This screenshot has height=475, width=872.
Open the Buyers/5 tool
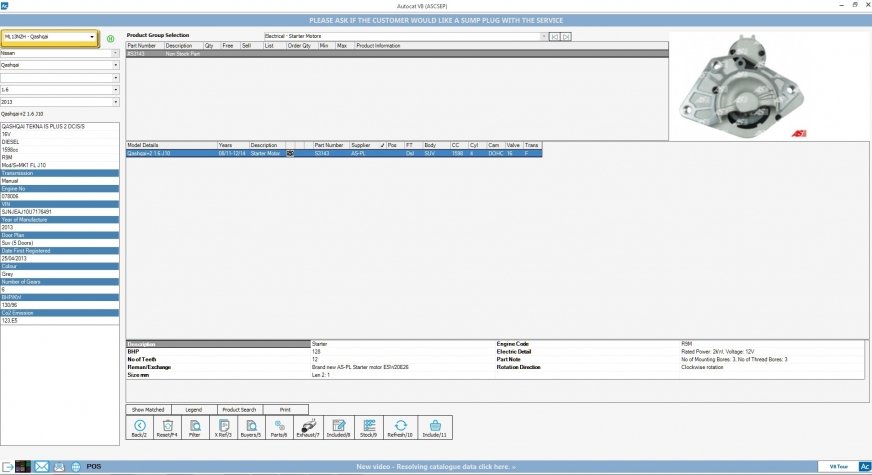[251, 427]
